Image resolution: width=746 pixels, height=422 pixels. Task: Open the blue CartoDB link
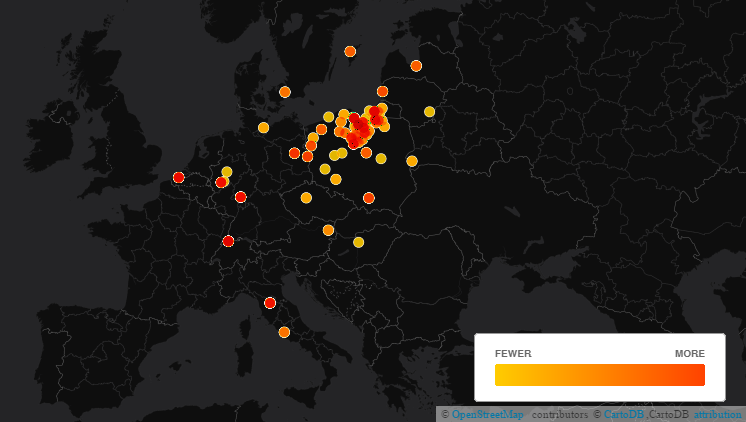click(624, 414)
